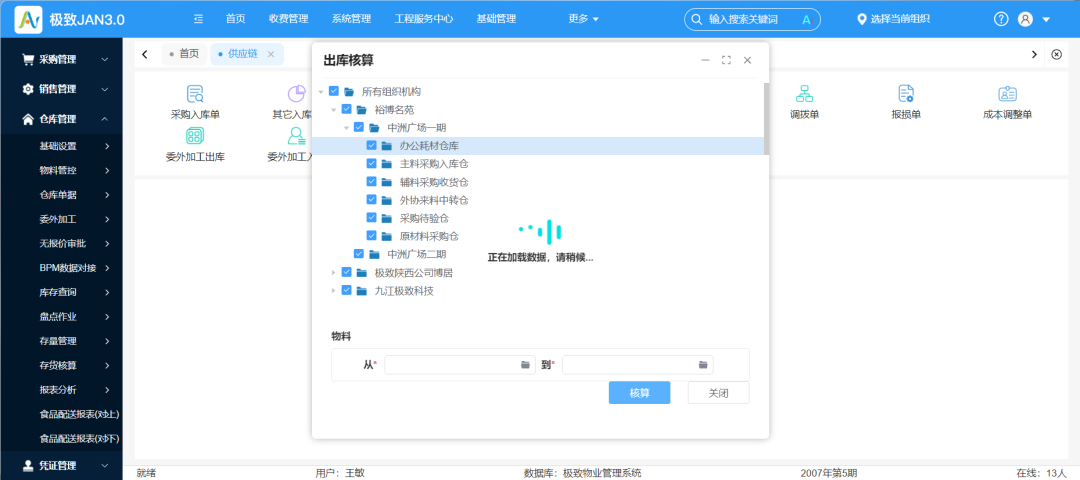Toggle the sidebar collapse hamburger icon

[x=198, y=19]
